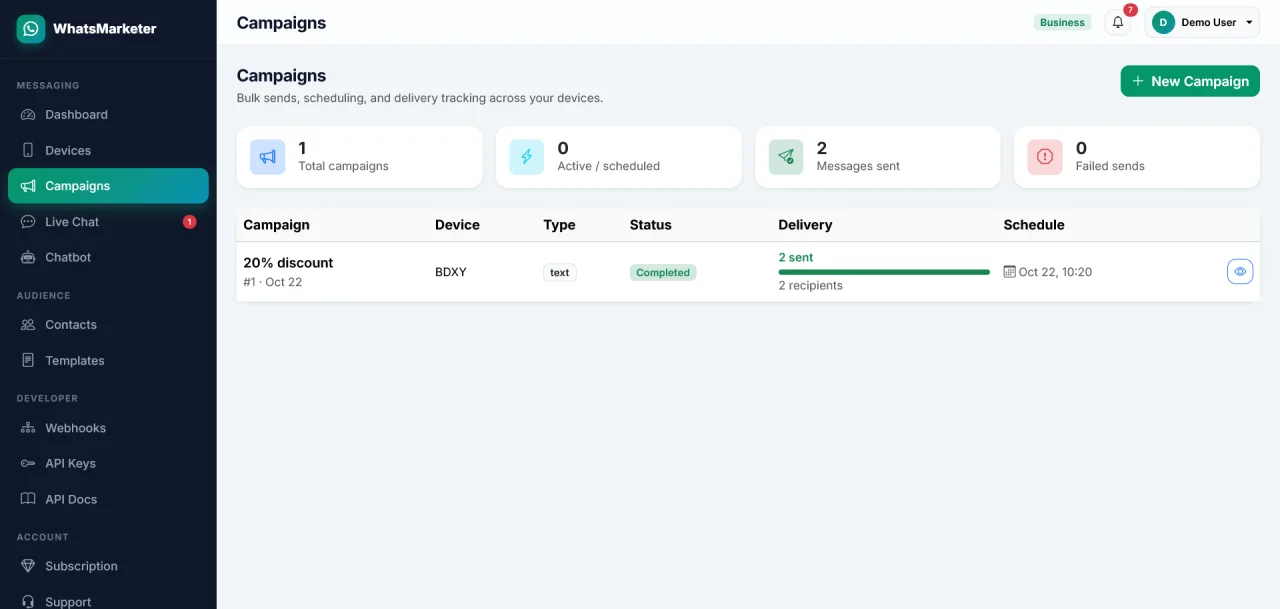Click the Devices phone icon in sidebar
1280x609 pixels.
coord(28,150)
